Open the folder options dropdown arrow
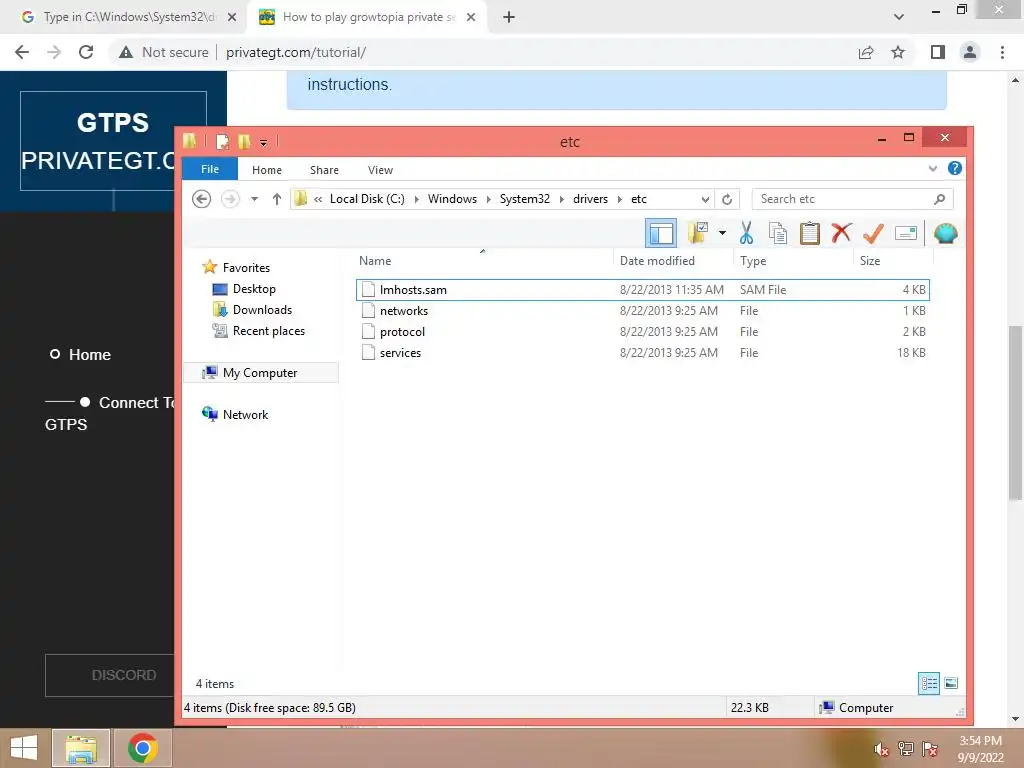Viewport: 1024px width, 768px height. (722, 232)
